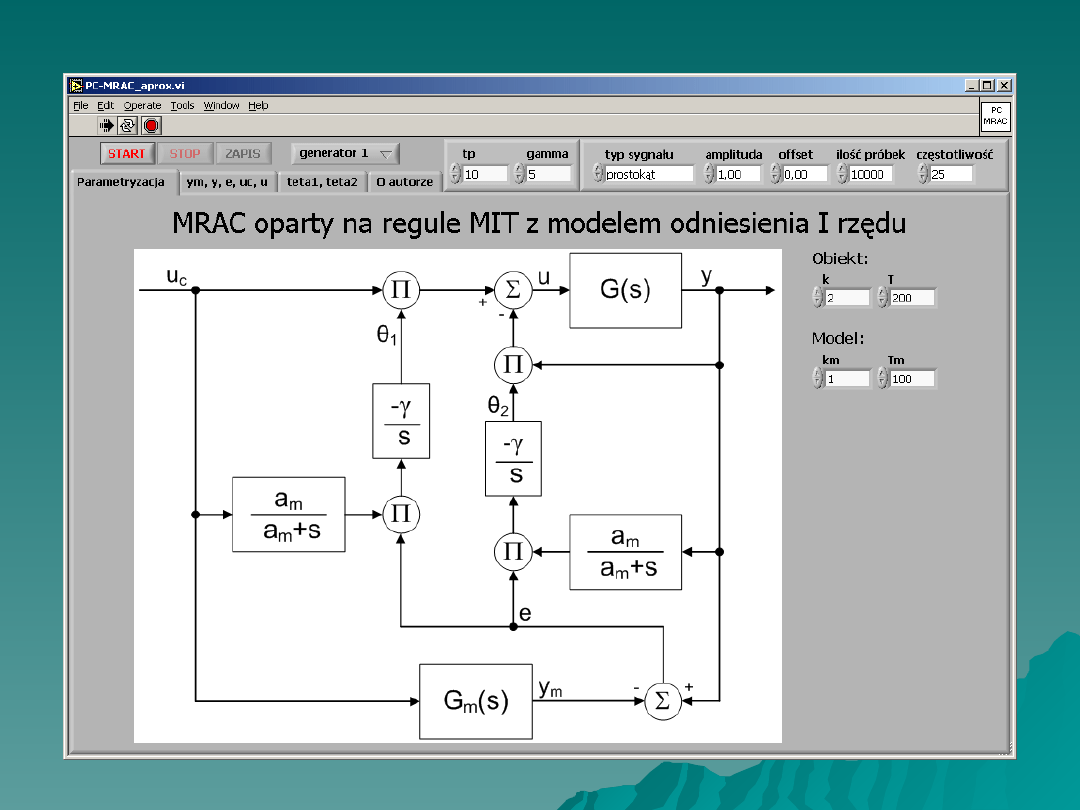The image size is (1080, 810).
Task: Click the amplituda stepper arrows
Action: (x=709, y=174)
